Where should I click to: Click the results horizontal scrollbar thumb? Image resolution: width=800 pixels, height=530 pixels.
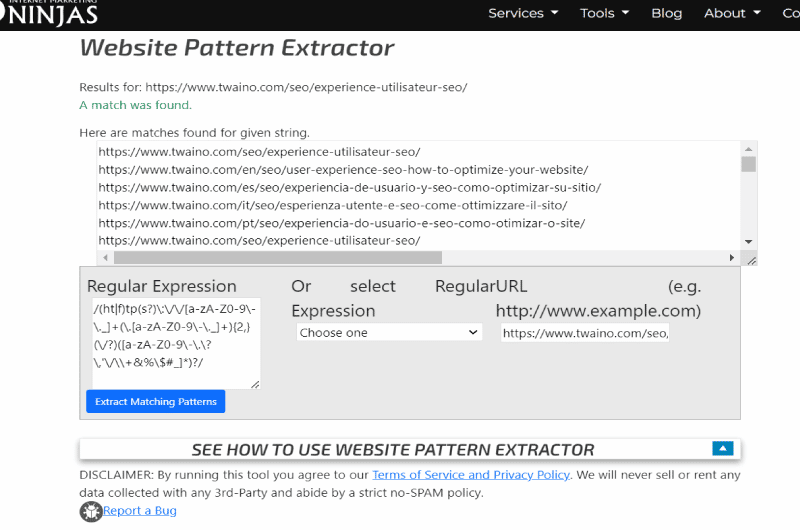coord(278,258)
